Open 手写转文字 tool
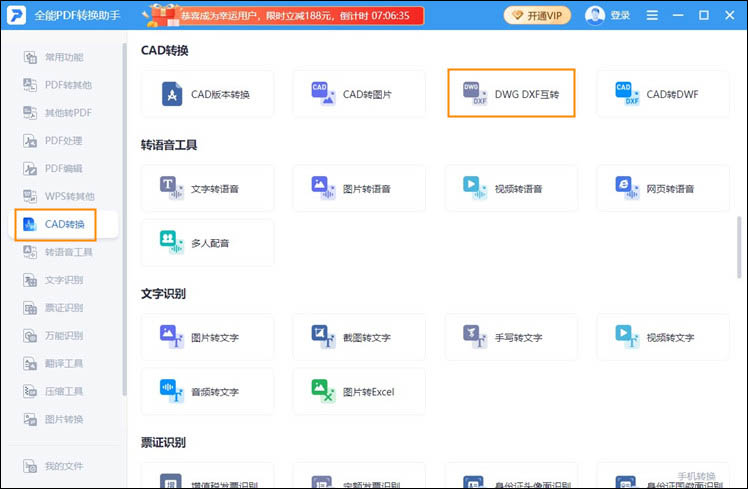Viewport: 748px width, 489px height. (511, 337)
